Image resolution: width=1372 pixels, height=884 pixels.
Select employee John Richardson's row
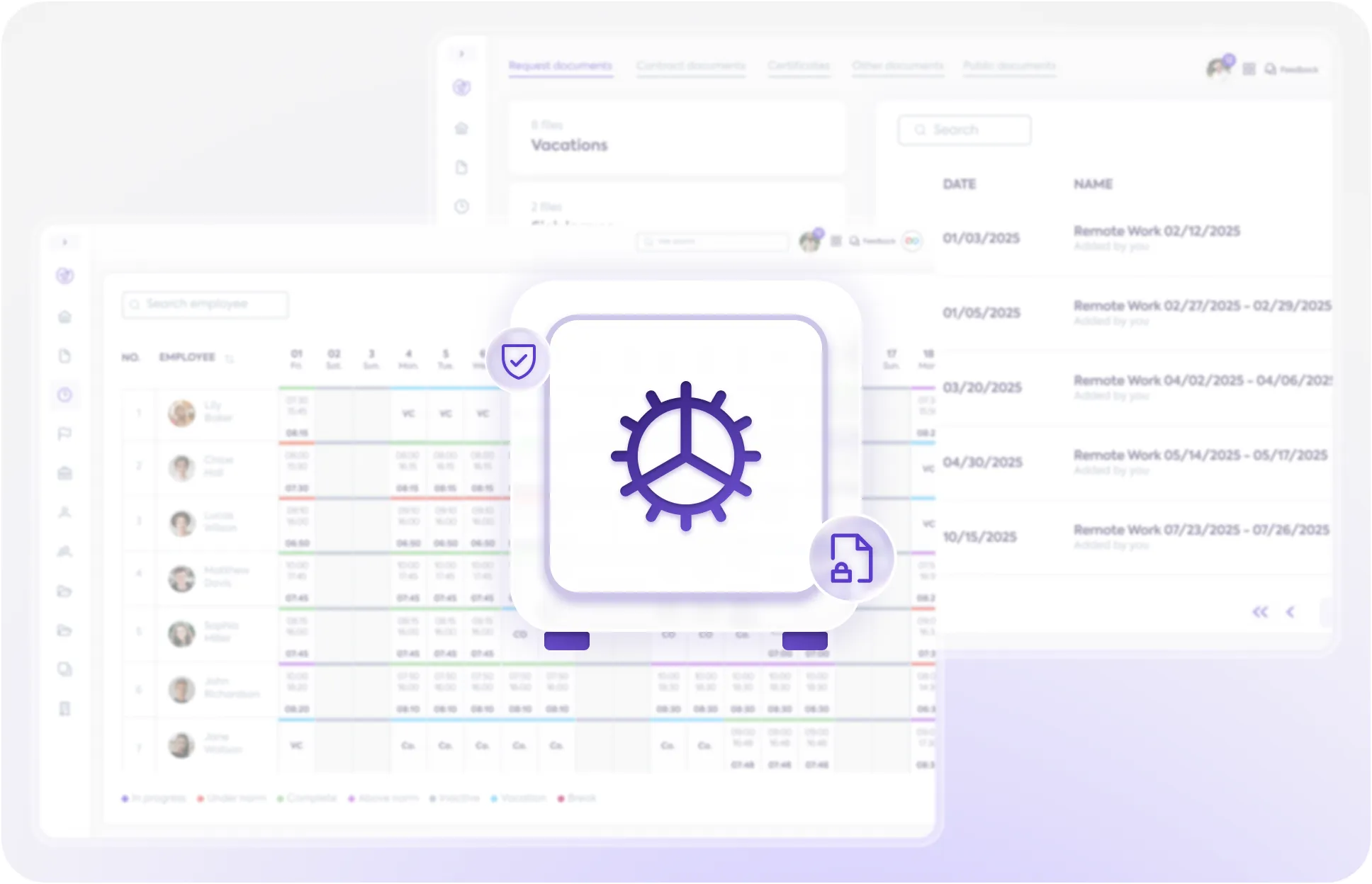pos(528,689)
